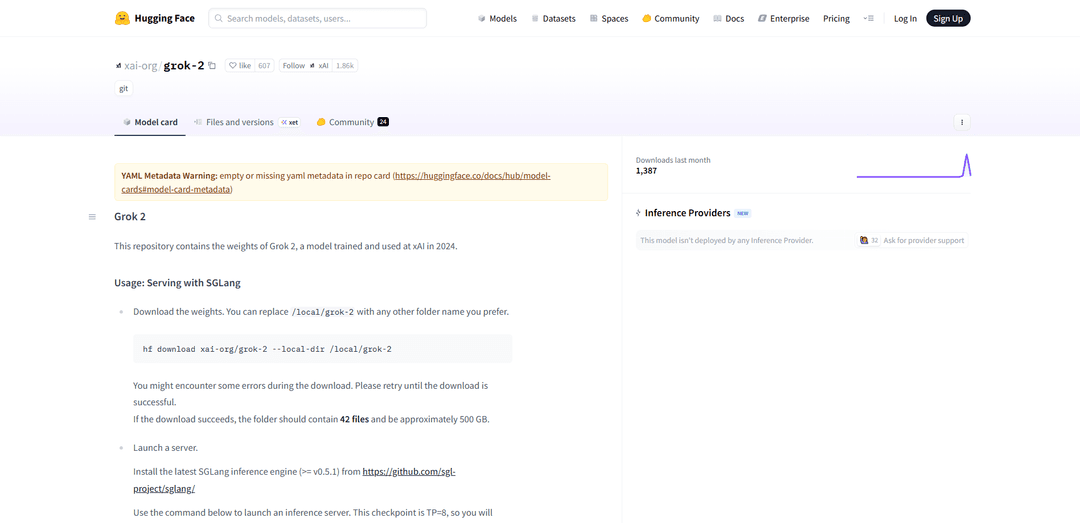The image size is (1080, 523).
Task: Click the NEW badge beside Inference Providers
Action: 742,214
